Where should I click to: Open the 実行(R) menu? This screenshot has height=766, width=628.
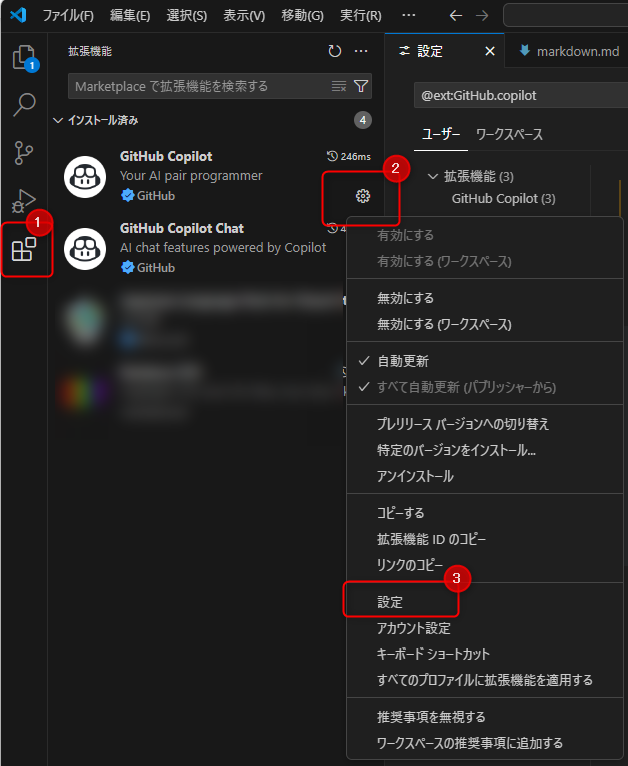(360, 16)
